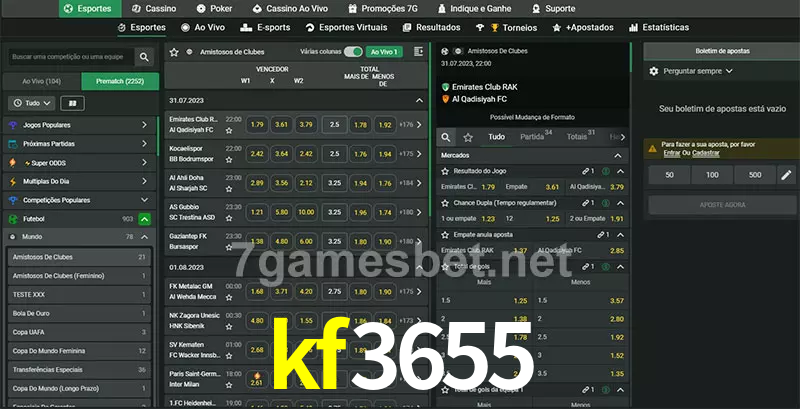Select the Partida markets tab

point(536,137)
